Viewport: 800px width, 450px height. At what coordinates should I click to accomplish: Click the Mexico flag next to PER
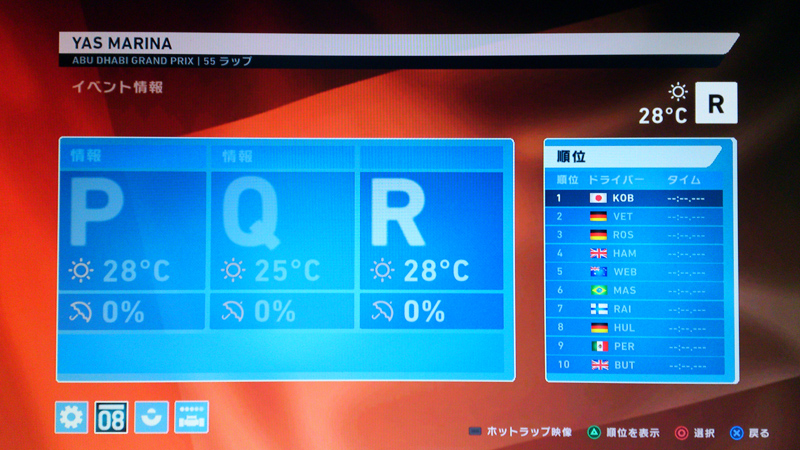coord(599,346)
